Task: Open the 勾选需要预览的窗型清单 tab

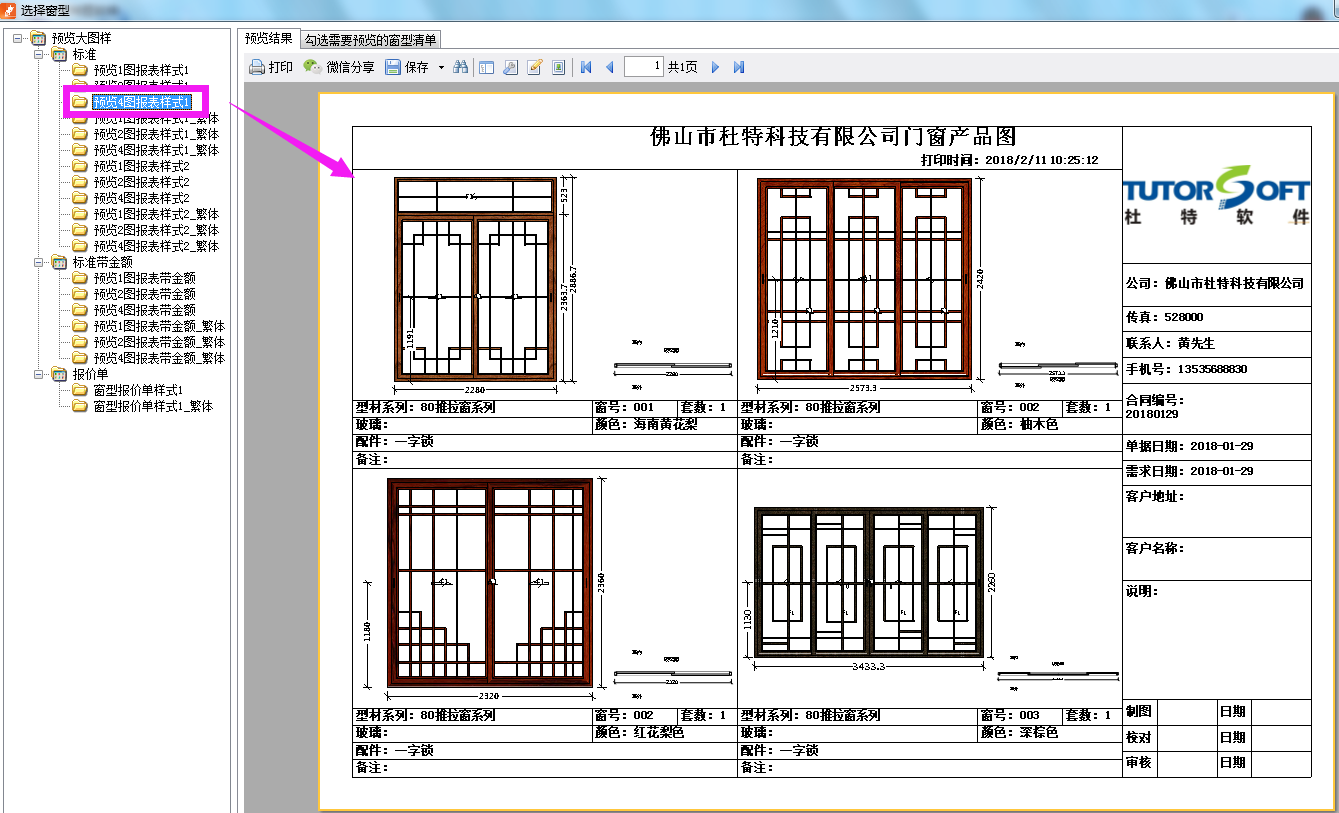Action: 371,40
